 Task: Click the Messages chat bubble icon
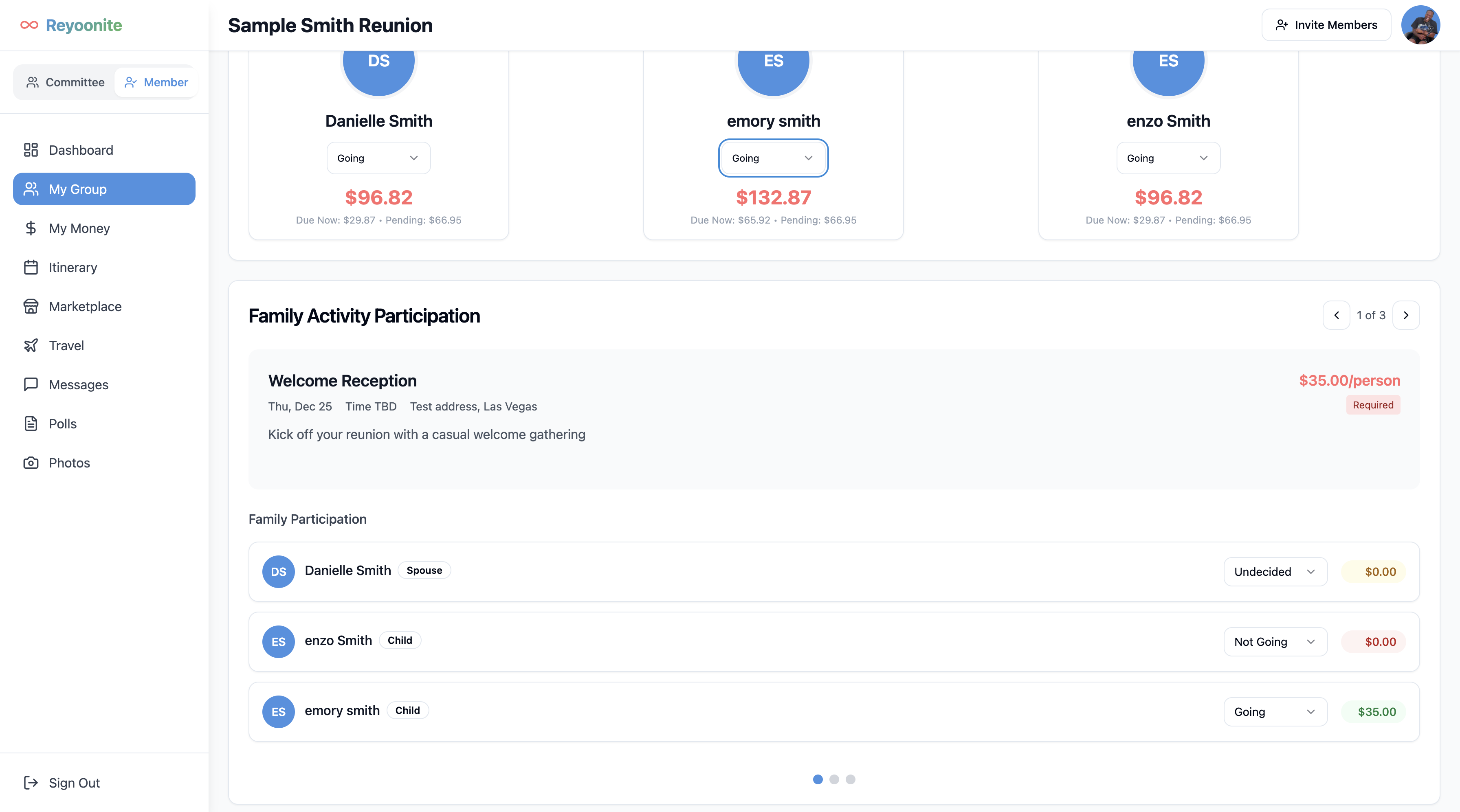tap(31, 385)
